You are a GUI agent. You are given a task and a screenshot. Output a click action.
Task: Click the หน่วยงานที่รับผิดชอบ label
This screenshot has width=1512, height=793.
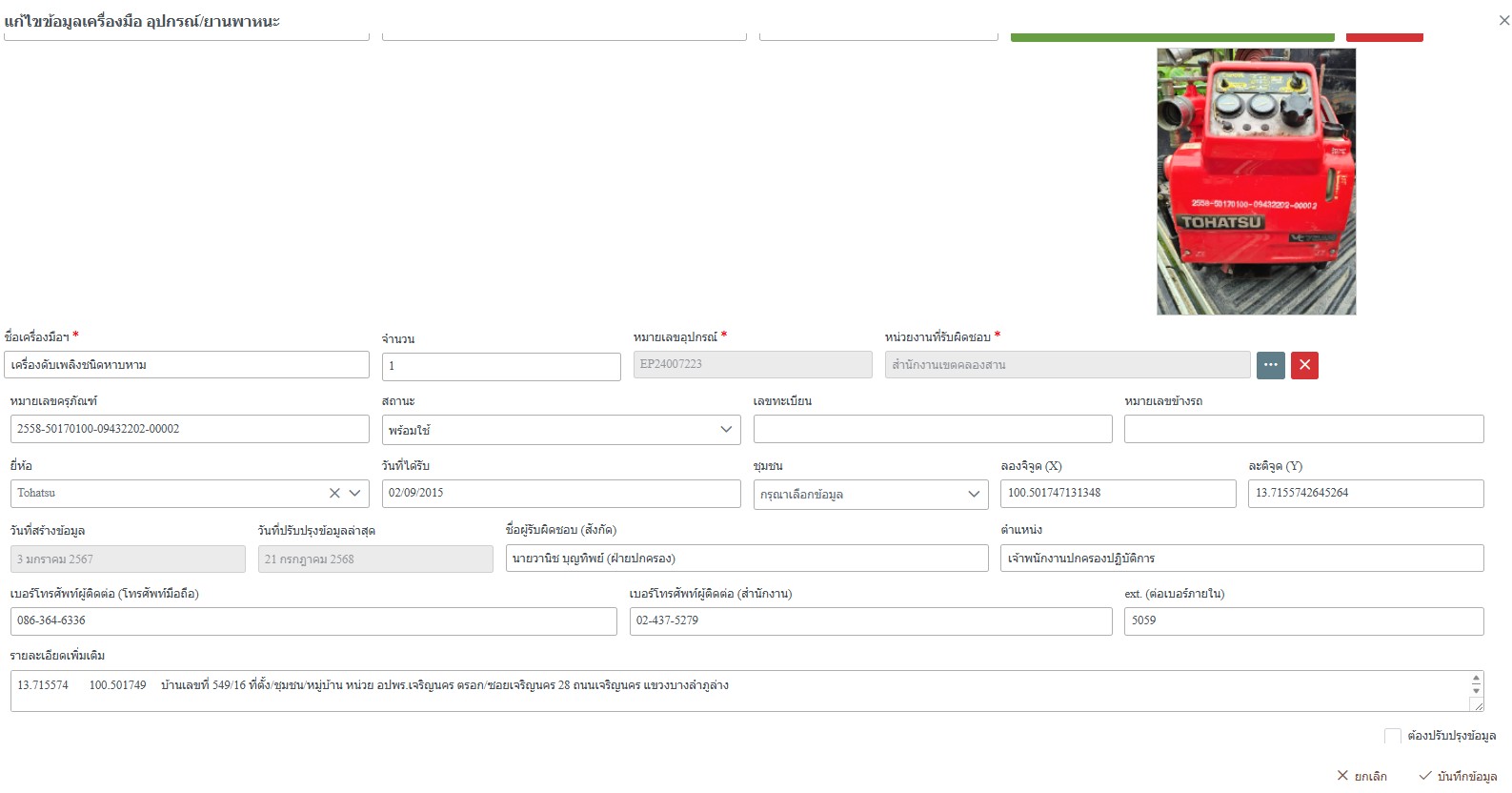pyautogui.click(x=937, y=337)
